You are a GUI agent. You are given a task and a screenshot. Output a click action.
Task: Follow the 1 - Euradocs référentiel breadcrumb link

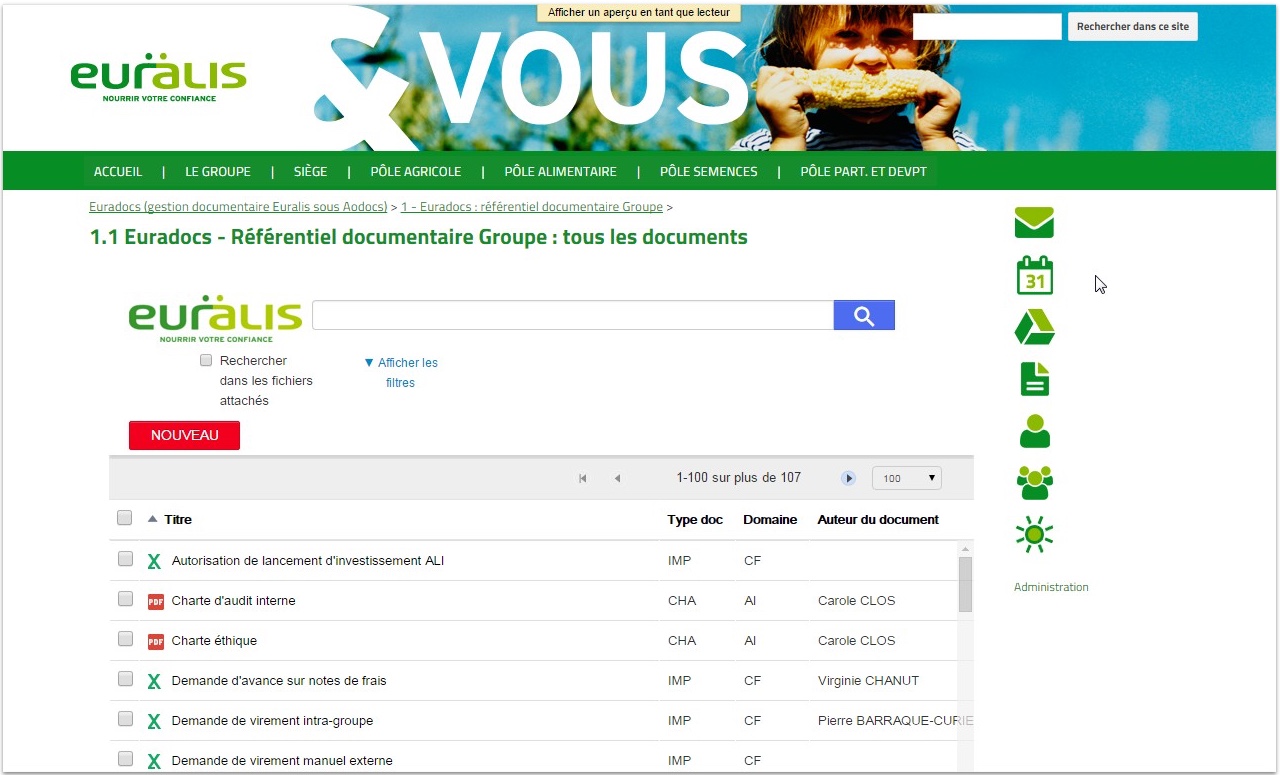click(532, 207)
